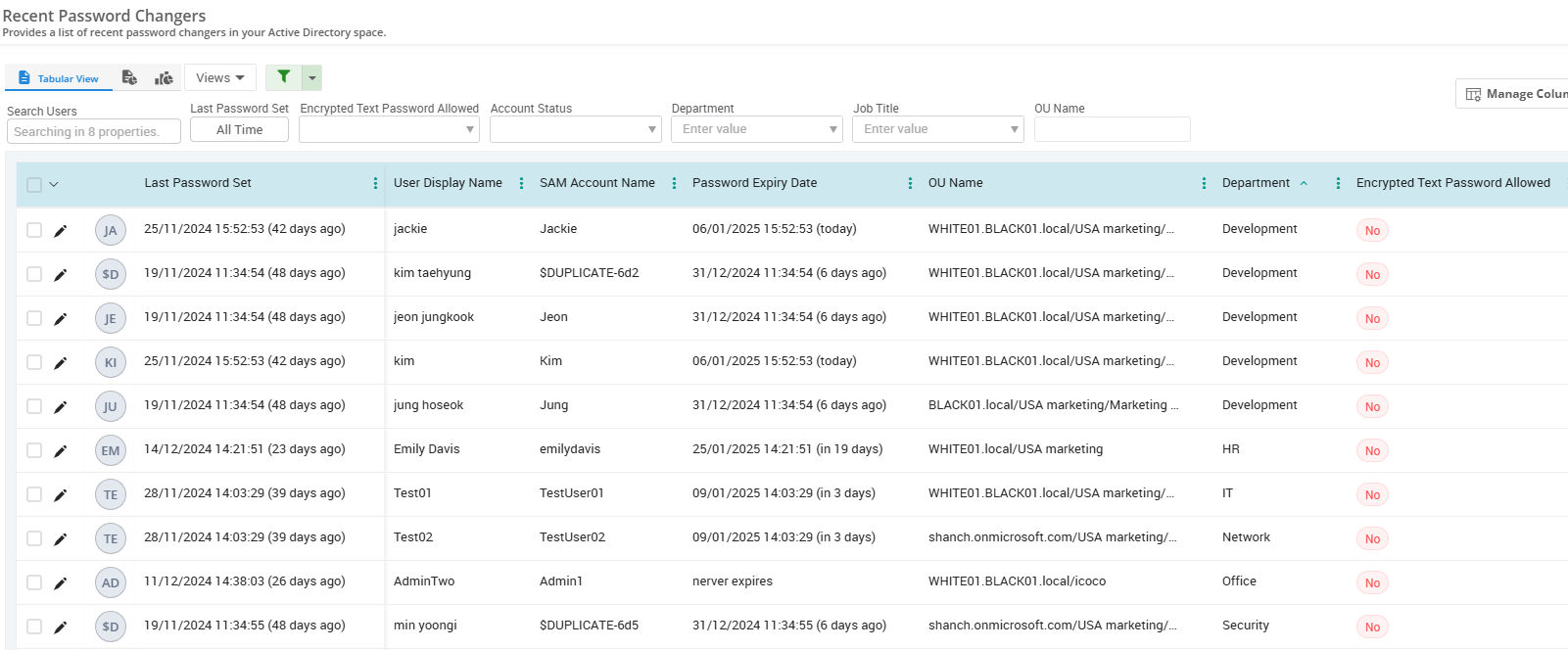Edit the Test01 user with pencil icon
This screenshot has height=650, width=1568.
point(60,495)
